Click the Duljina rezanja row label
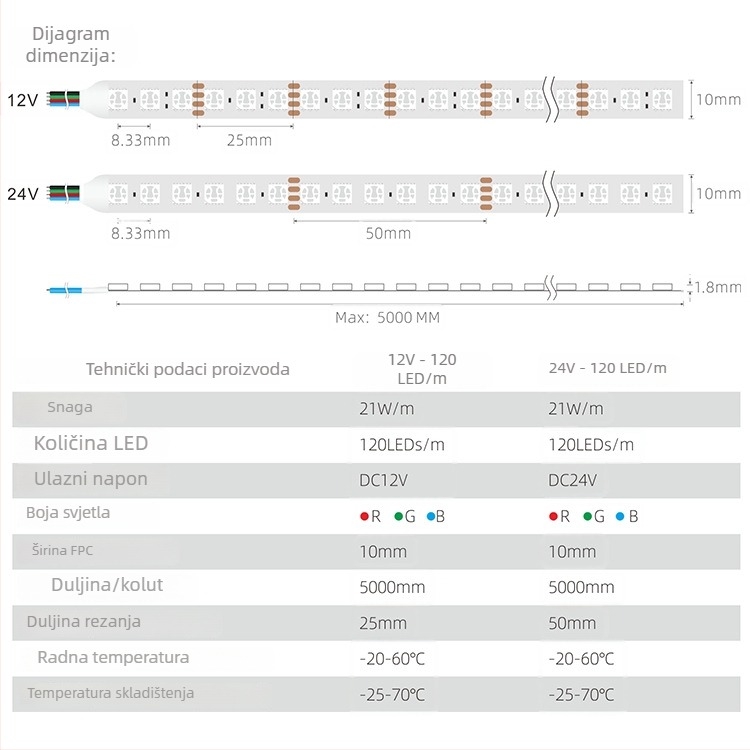 (84, 621)
